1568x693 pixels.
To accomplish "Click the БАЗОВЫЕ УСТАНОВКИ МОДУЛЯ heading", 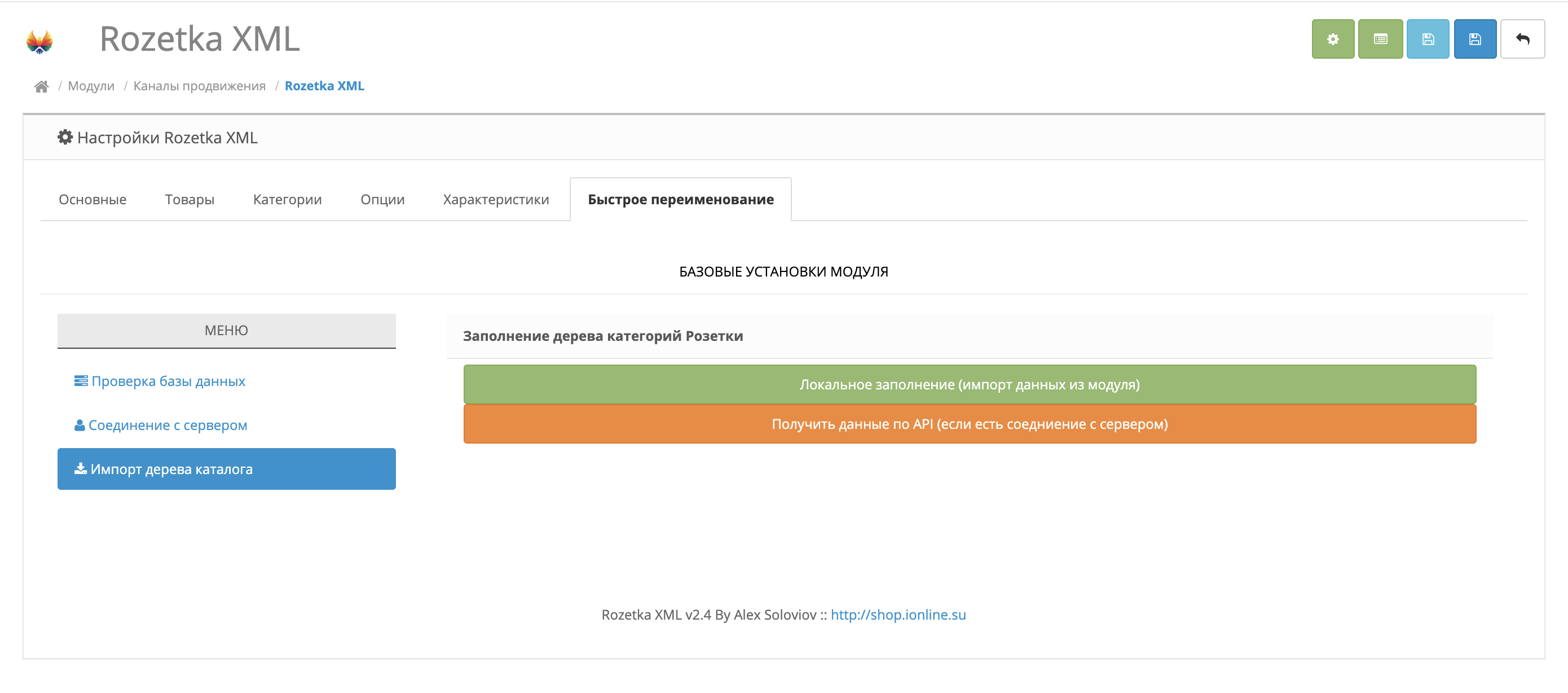I will point(783,271).
